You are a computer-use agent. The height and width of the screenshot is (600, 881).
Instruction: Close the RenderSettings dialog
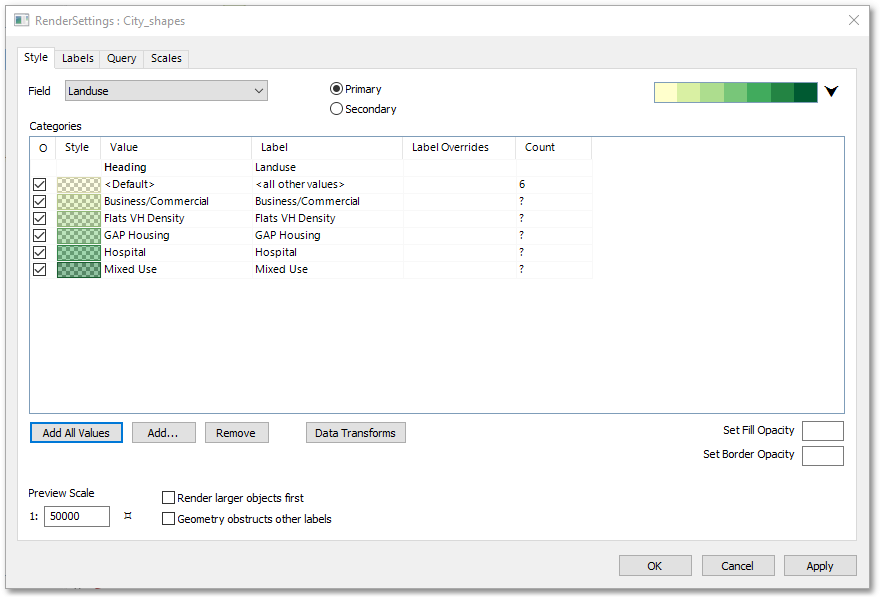853,20
